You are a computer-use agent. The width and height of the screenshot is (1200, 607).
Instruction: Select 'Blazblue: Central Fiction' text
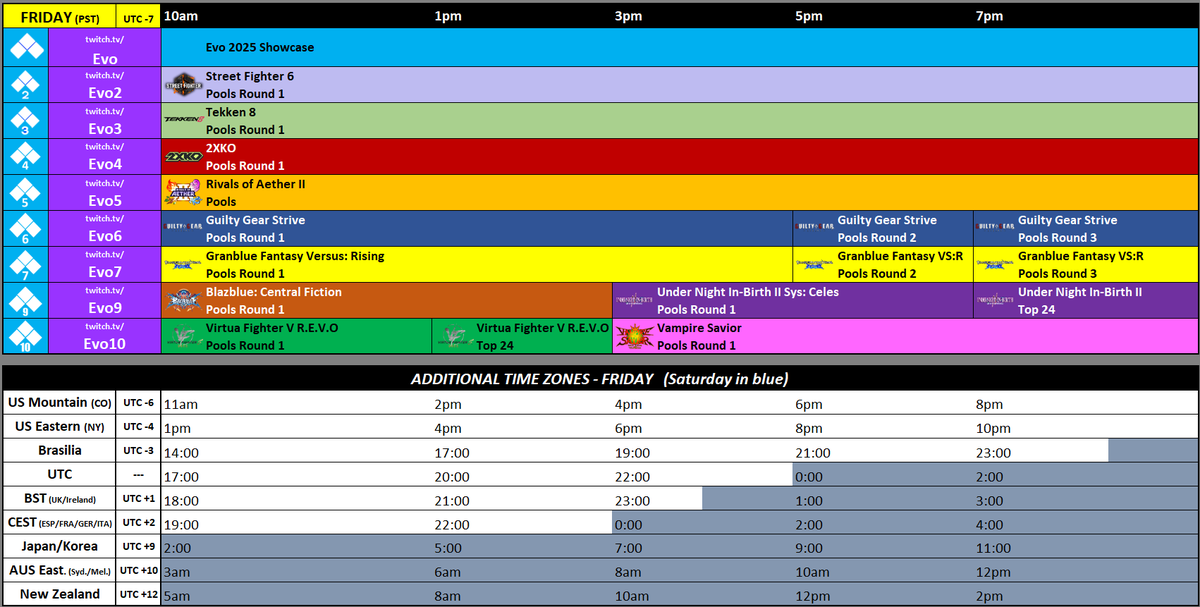274,293
